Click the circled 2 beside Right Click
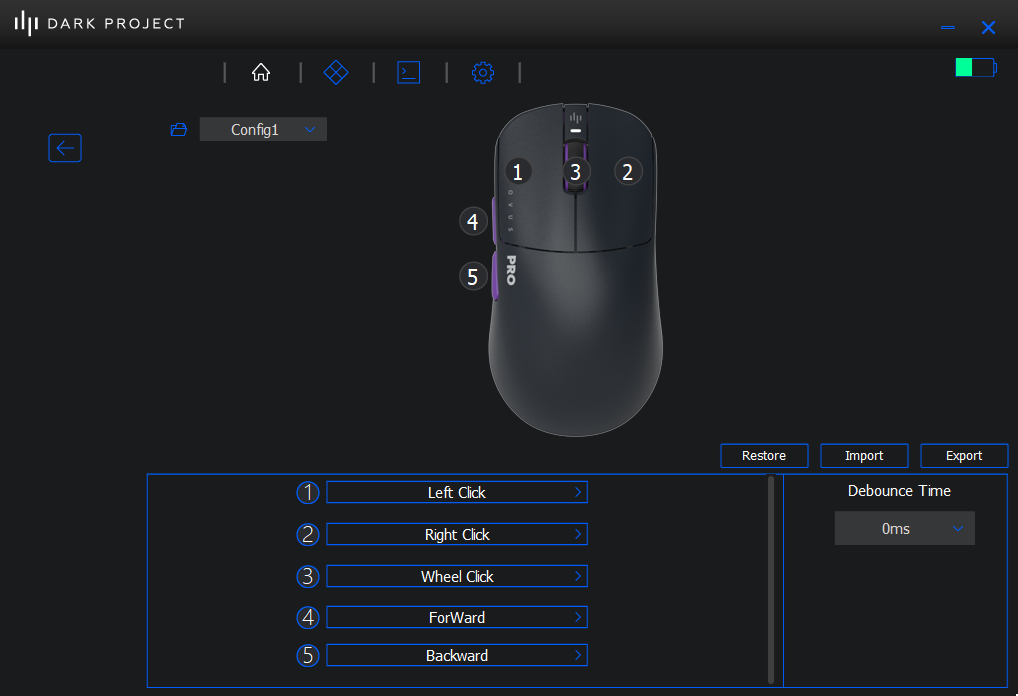Image resolution: width=1018 pixels, height=696 pixels. (x=308, y=534)
